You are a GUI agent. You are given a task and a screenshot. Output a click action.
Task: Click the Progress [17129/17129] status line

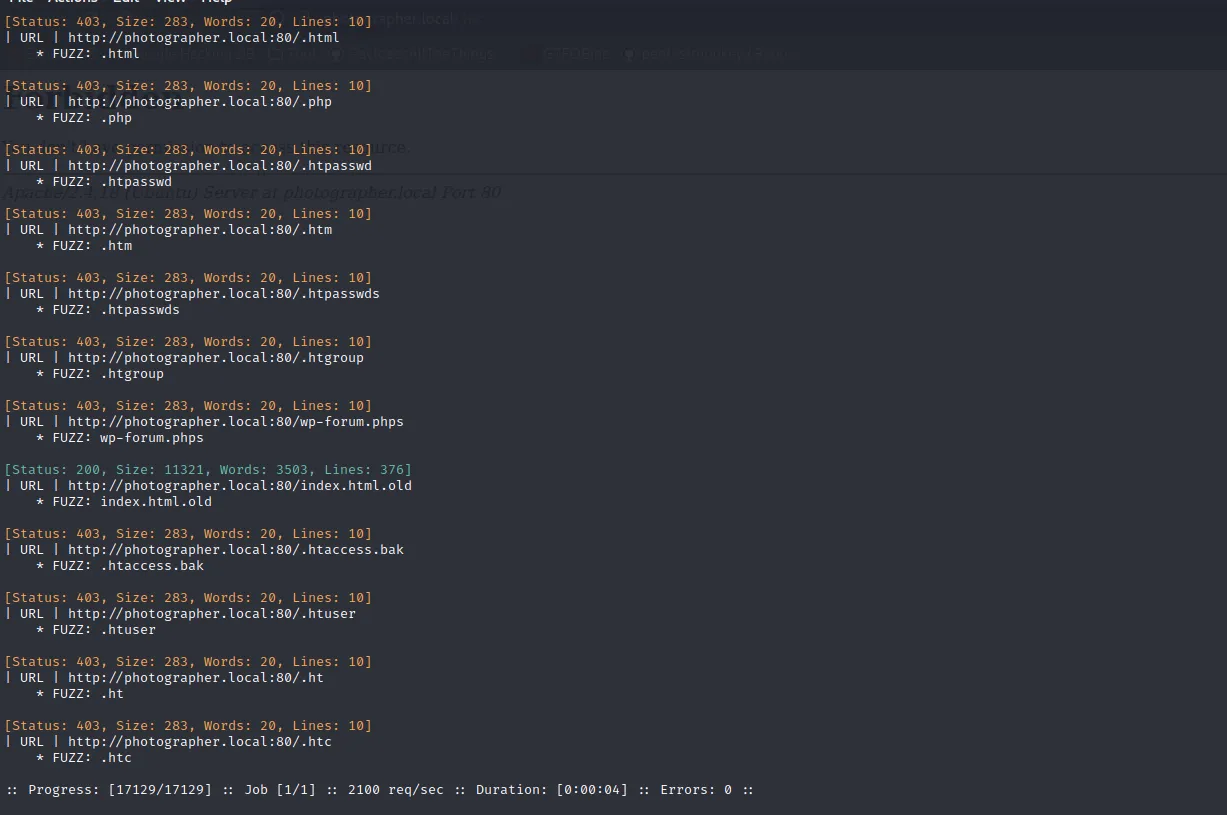380,790
